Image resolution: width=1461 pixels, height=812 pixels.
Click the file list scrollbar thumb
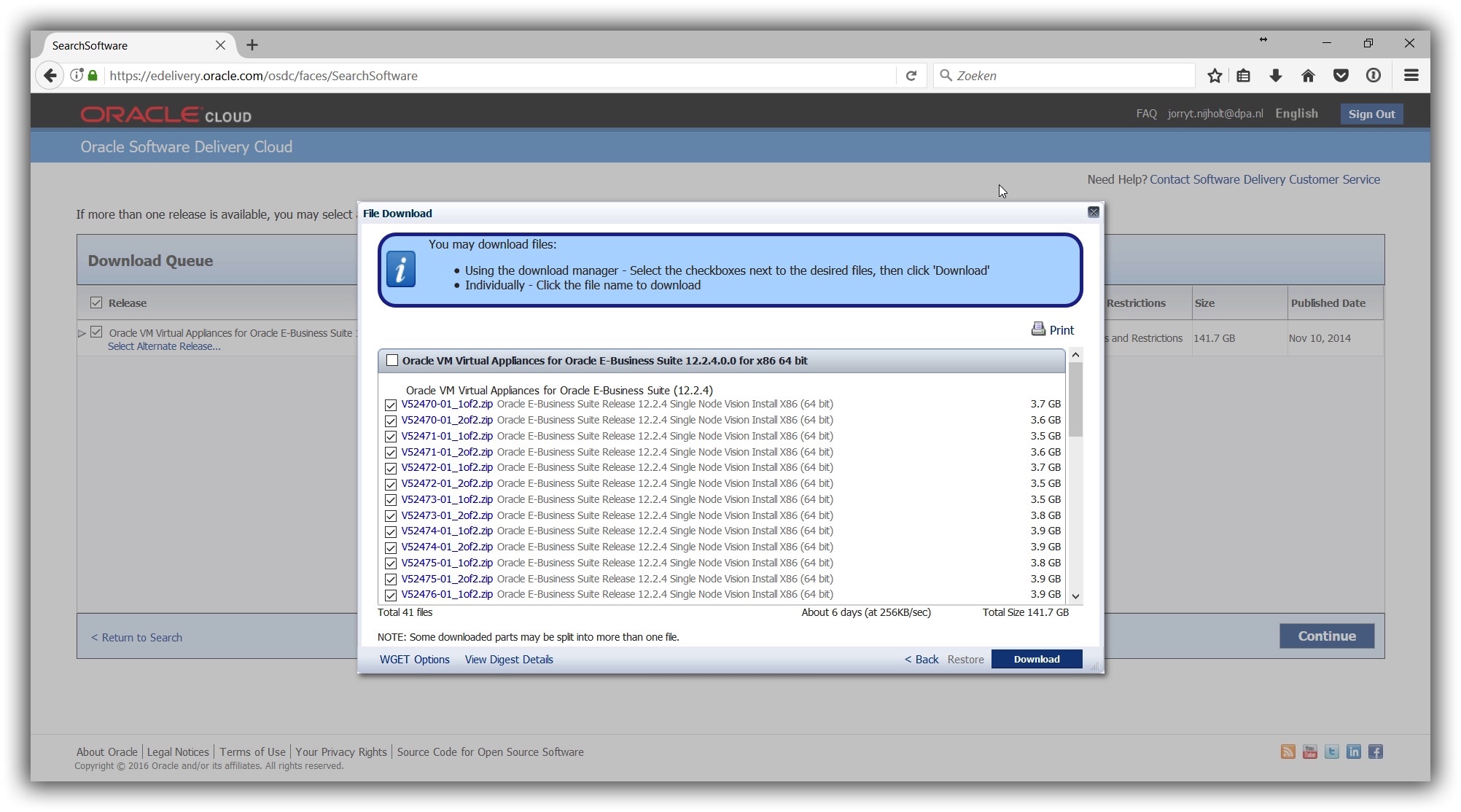(1075, 399)
